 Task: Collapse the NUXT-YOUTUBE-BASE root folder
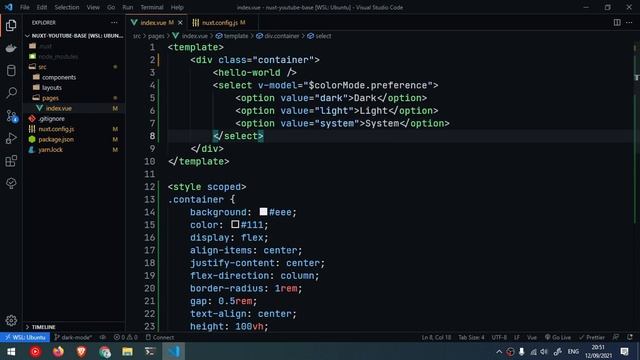coord(74,36)
